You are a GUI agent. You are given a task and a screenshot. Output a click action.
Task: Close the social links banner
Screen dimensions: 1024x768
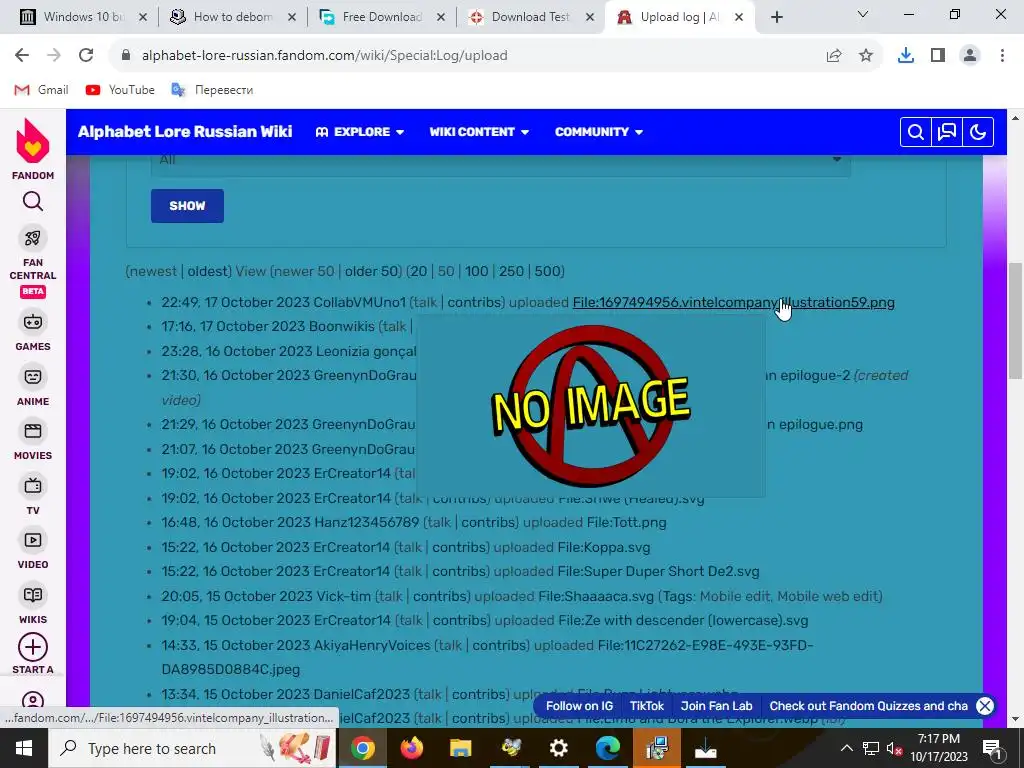tap(985, 706)
